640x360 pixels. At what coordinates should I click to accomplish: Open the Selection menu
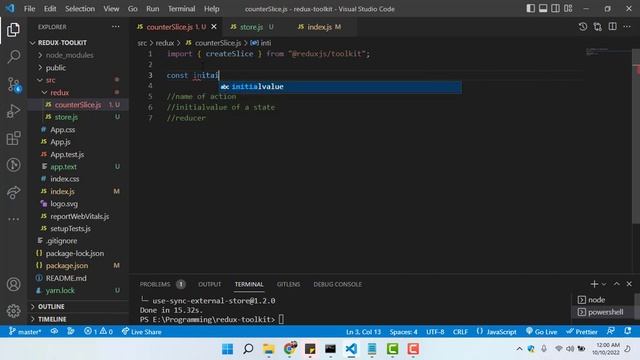tap(80, 9)
